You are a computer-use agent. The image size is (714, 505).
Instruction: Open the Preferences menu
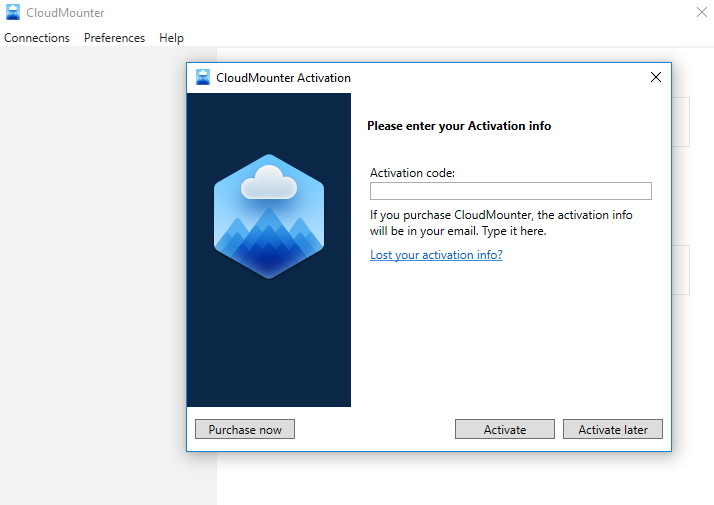(114, 38)
